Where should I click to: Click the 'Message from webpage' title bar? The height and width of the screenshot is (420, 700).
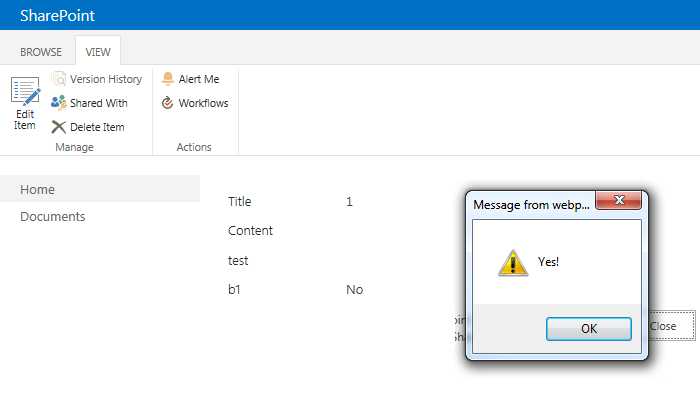530,205
